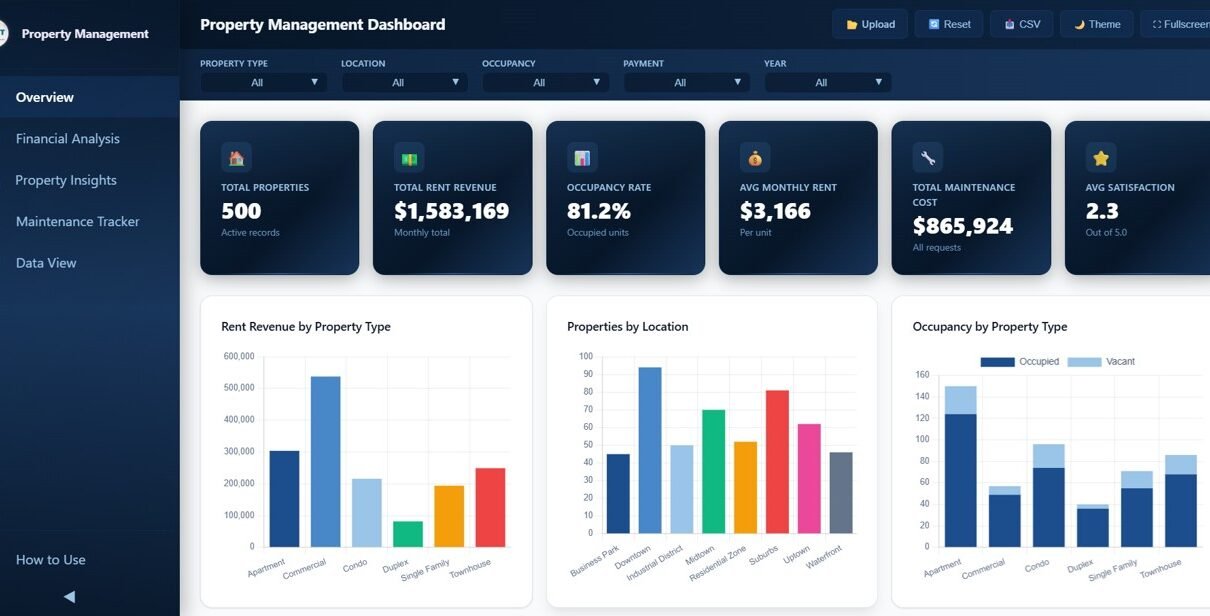Open the Year filter dropdown

(827, 82)
